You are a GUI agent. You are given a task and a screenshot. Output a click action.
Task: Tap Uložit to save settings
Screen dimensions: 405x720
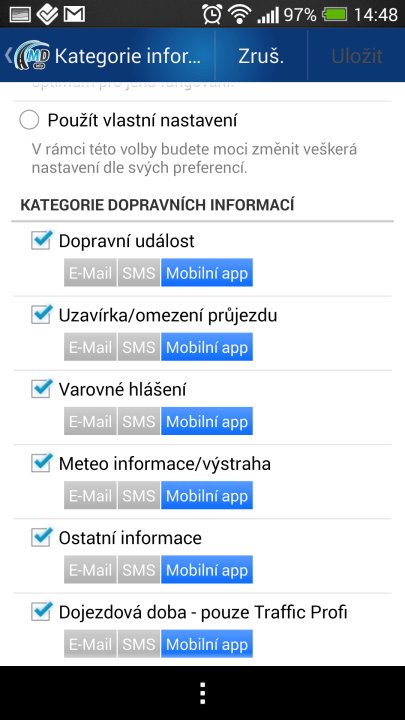[357, 56]
